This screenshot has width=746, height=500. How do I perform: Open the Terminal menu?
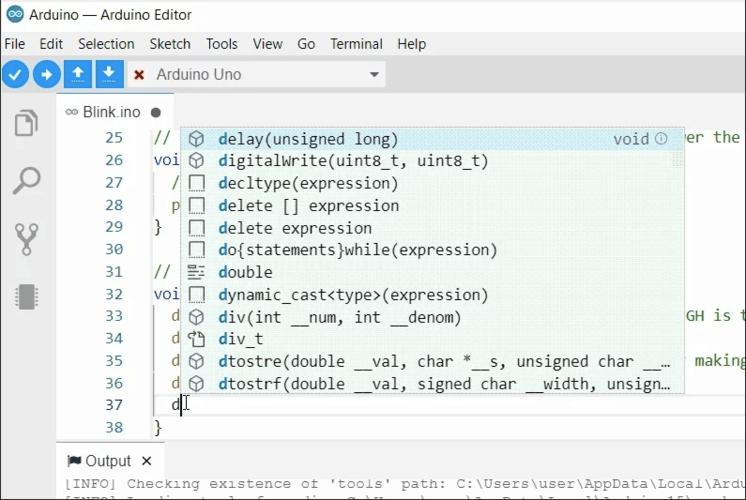(x=356, y=44)
